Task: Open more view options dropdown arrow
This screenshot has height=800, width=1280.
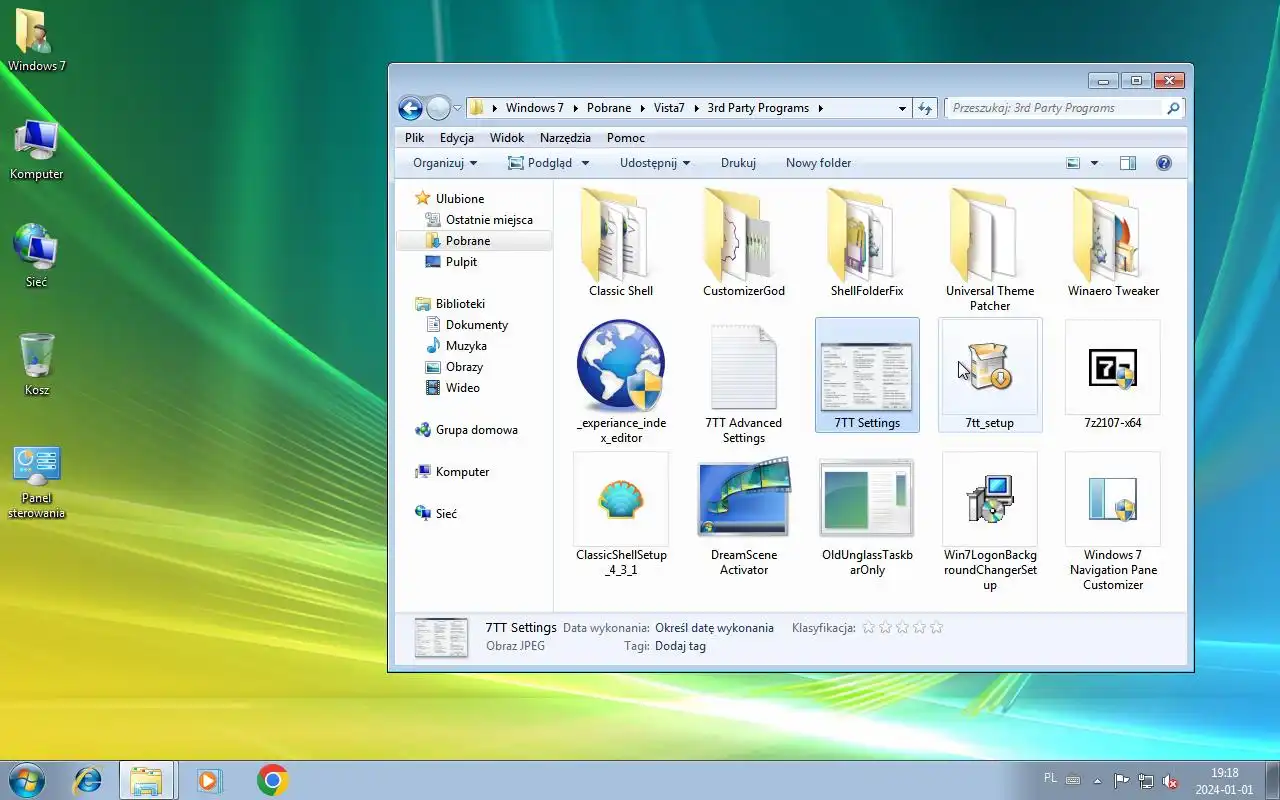Action: click(1094, 163)
